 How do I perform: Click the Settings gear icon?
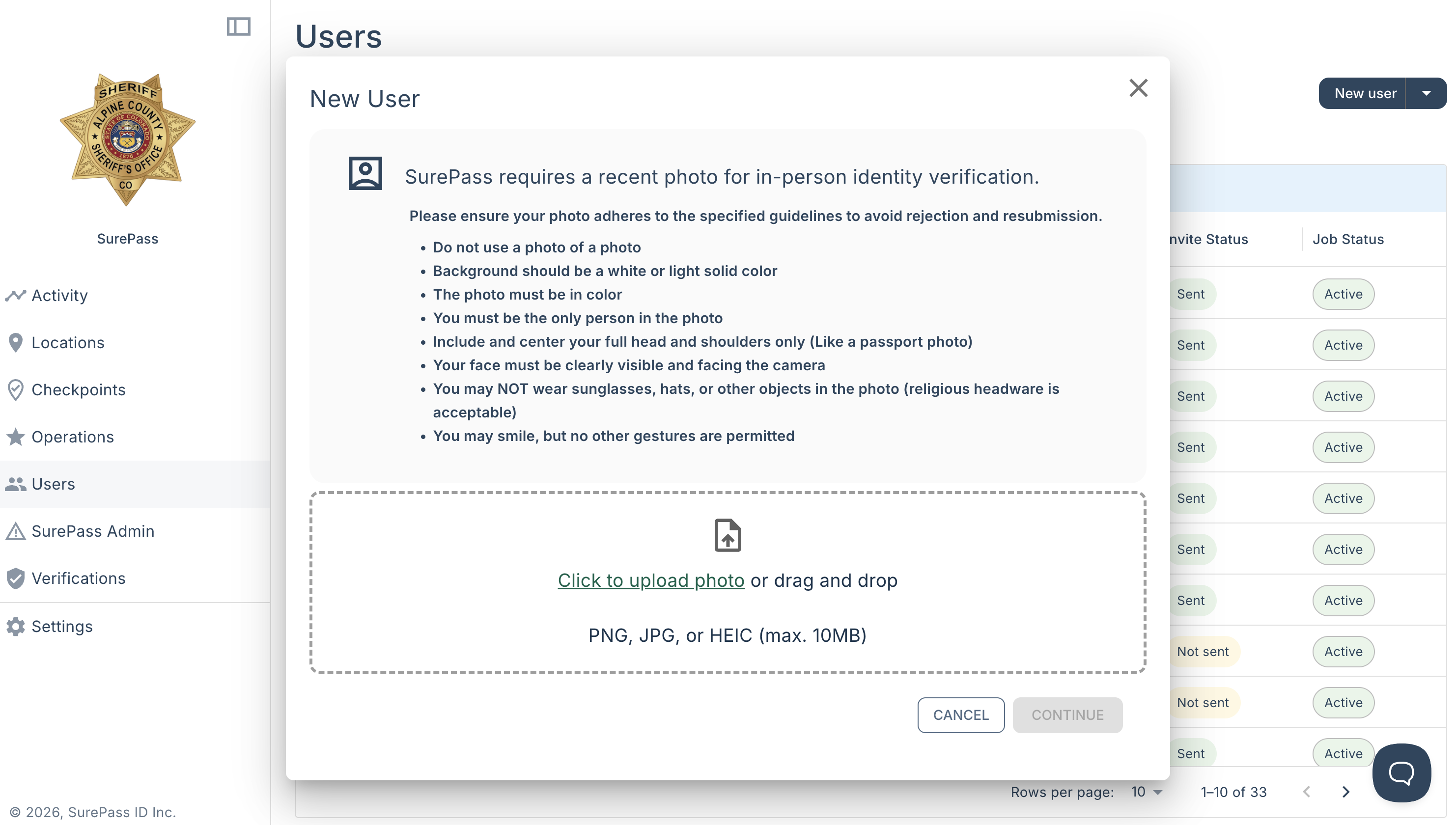[x=15, y=627]
